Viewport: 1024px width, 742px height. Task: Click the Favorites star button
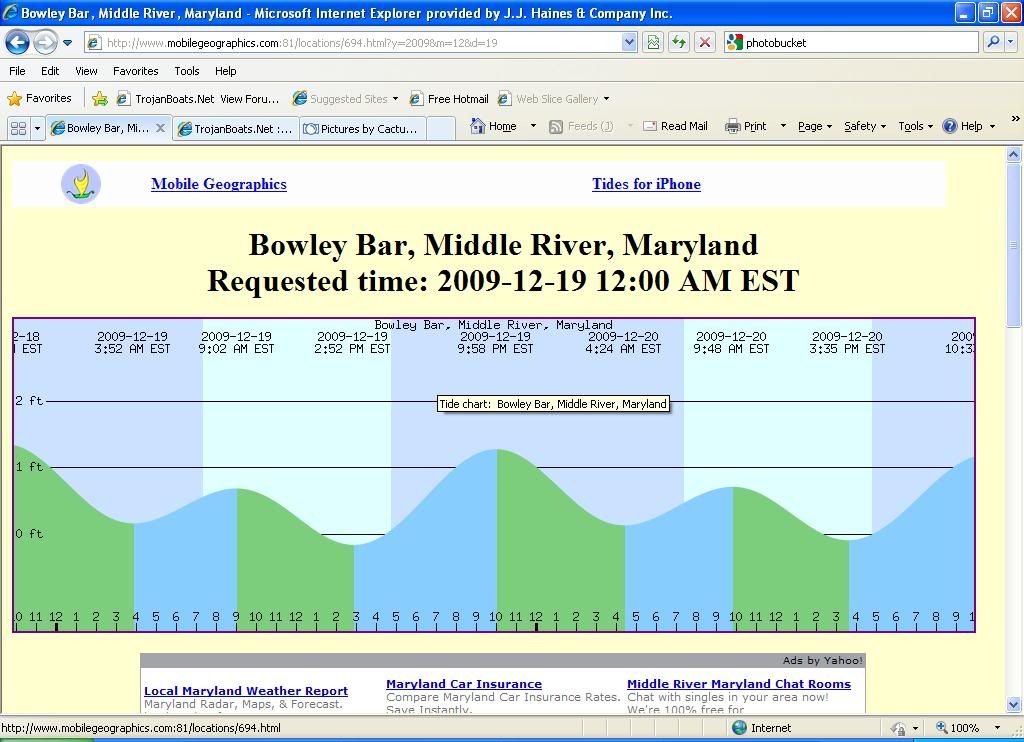coord(39,99)
